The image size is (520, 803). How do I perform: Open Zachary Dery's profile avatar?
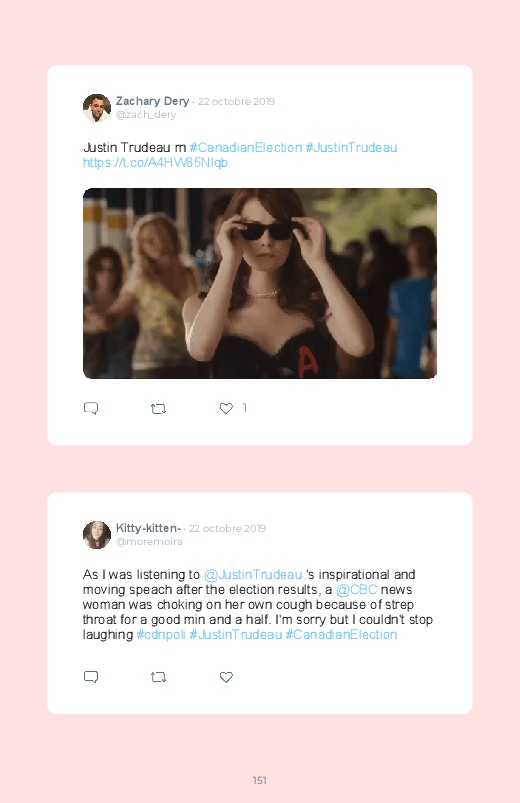97,108
